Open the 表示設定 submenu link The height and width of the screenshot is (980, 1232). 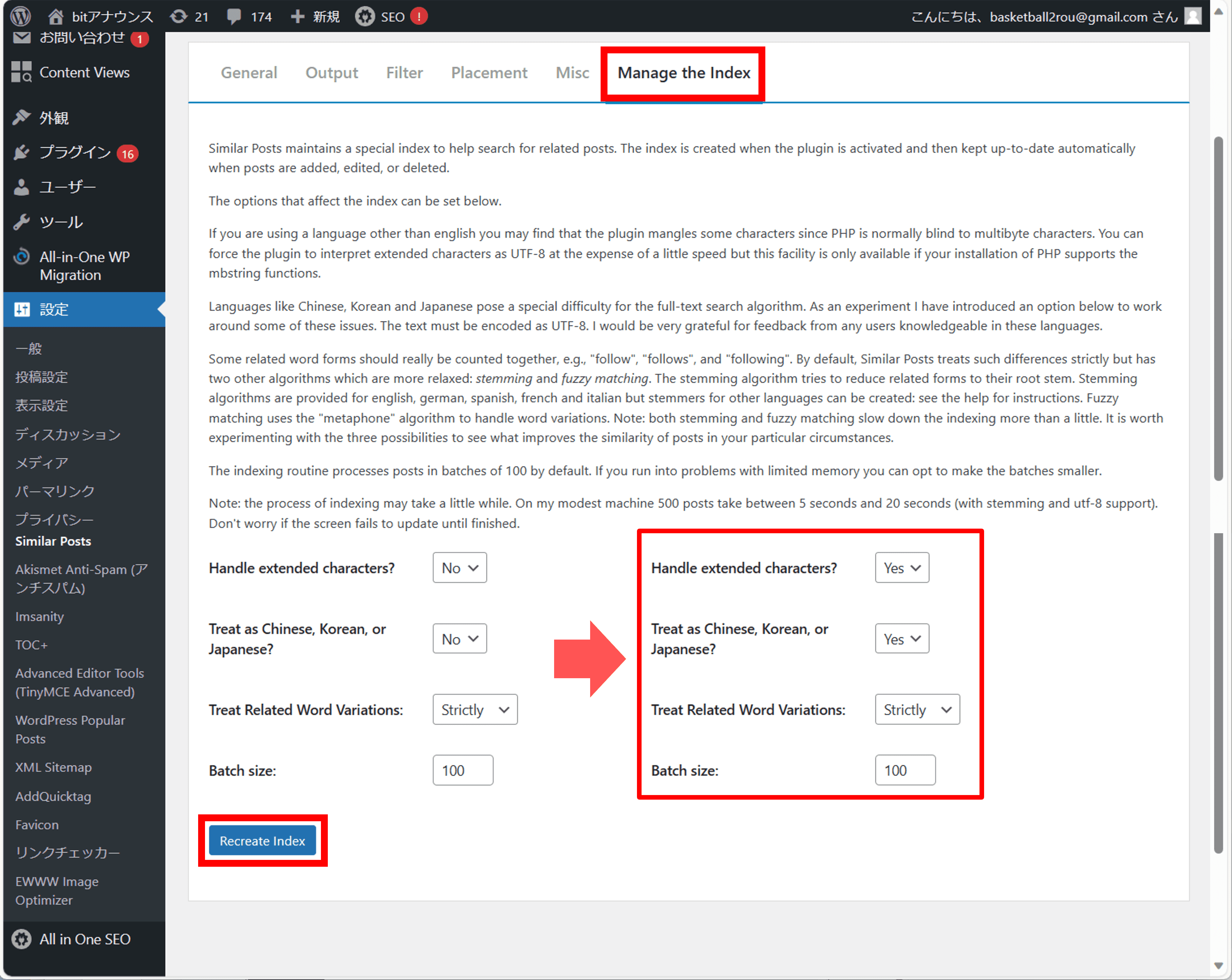[41, 406]
